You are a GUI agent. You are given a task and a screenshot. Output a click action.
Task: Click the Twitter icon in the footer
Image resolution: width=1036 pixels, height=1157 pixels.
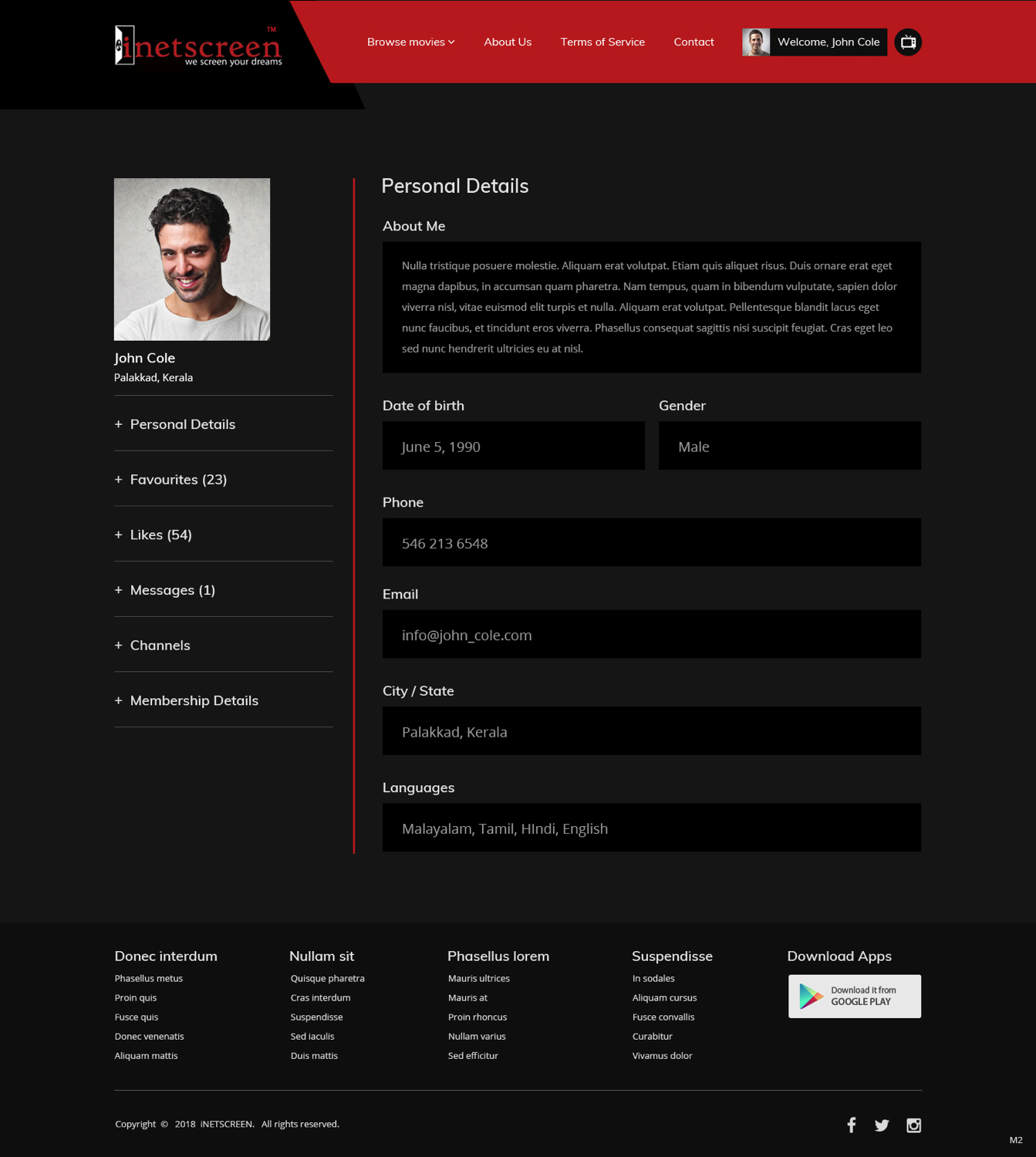(882, 1125)
